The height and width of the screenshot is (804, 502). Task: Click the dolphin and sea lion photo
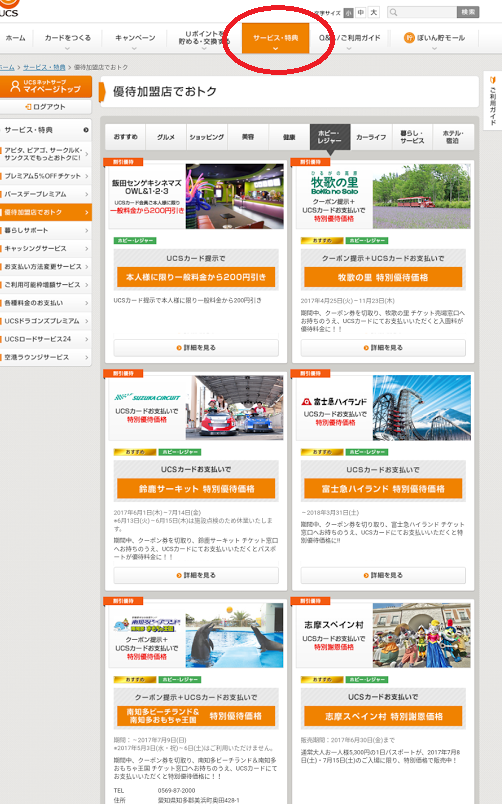pyautogui.click(x=234, y=635)
